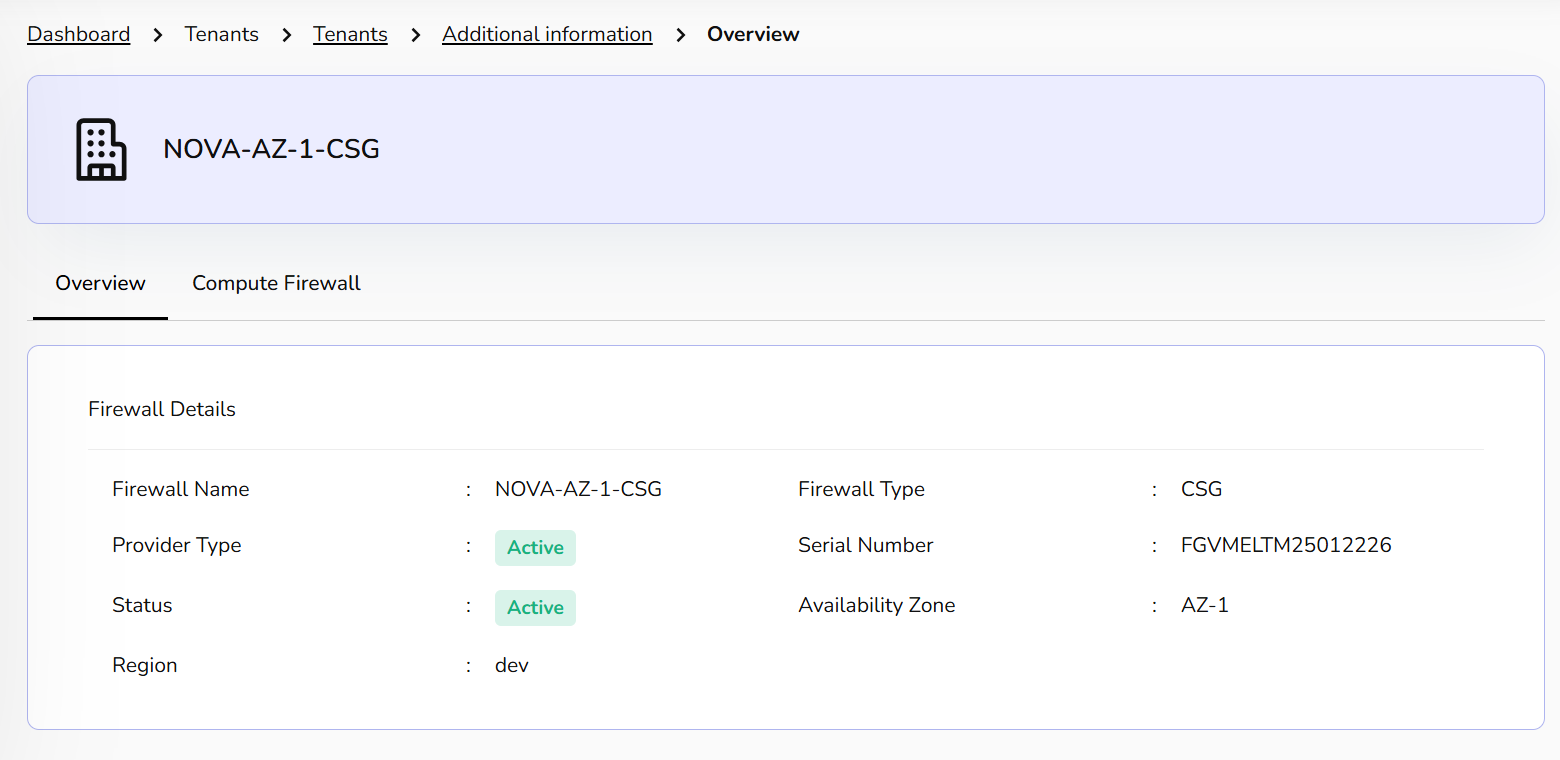Click the Active badge next to Status
This screenshot has height=760, width=1560.
pos(535,607)
